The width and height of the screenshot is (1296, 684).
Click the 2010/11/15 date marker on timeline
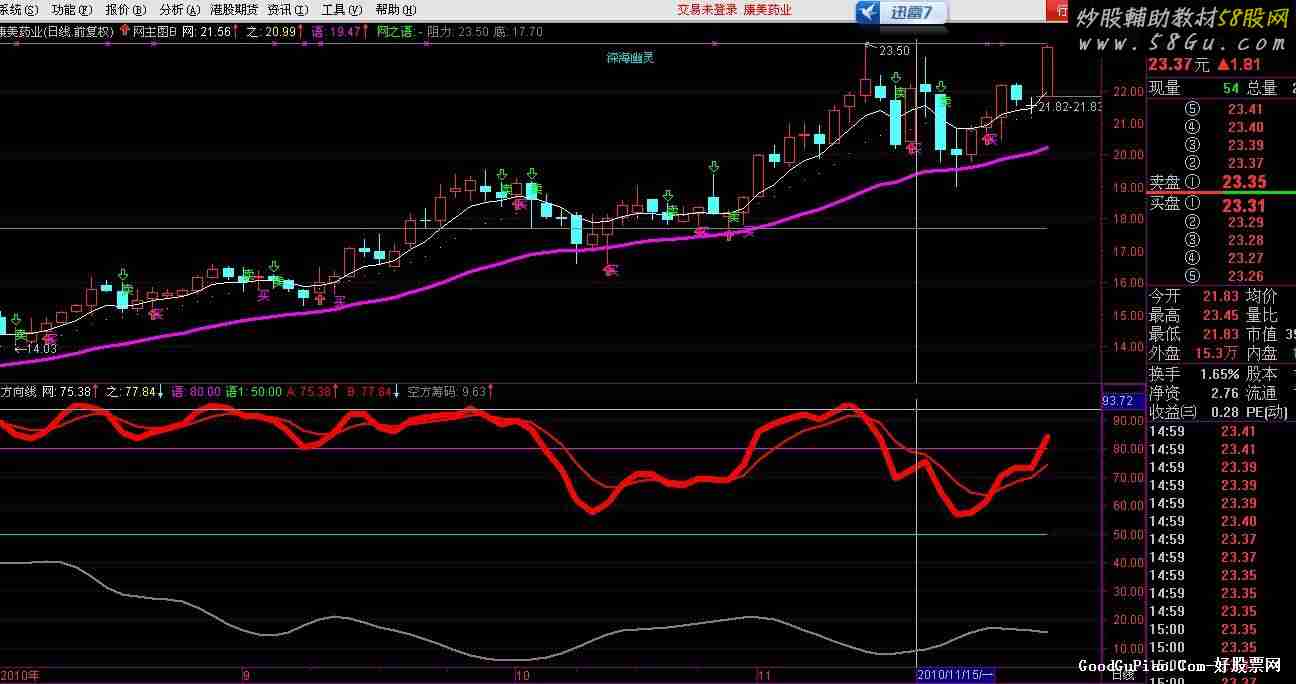pyautogui.click(x=955, y=674)
